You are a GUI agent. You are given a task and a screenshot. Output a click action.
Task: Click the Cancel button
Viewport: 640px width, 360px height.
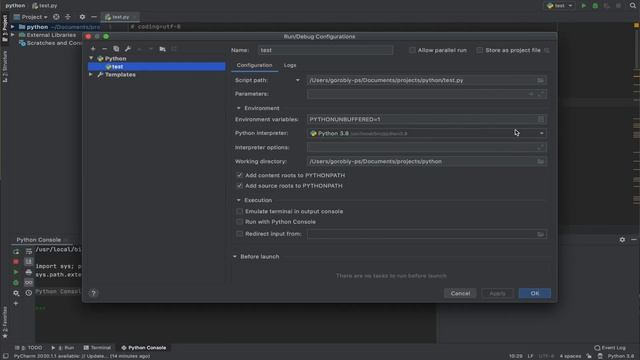460,293
